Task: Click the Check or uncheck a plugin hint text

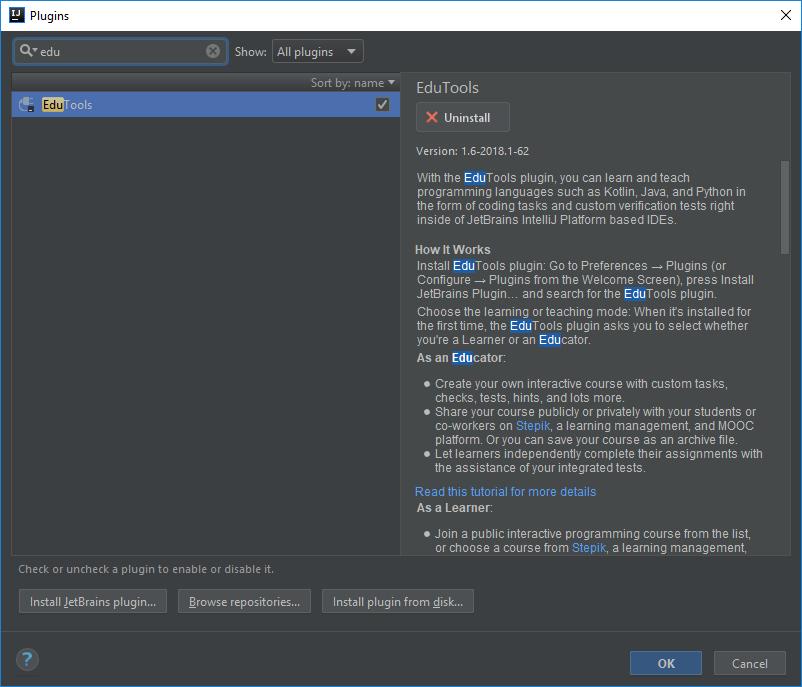Action: point(146,569)
